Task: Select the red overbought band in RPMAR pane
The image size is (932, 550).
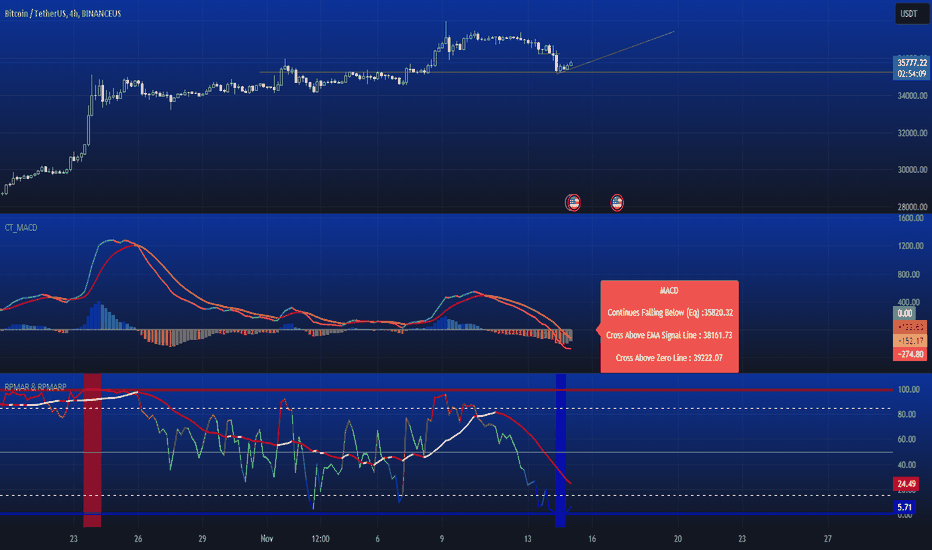Action: pyautogui.click(x=92, y=450)
